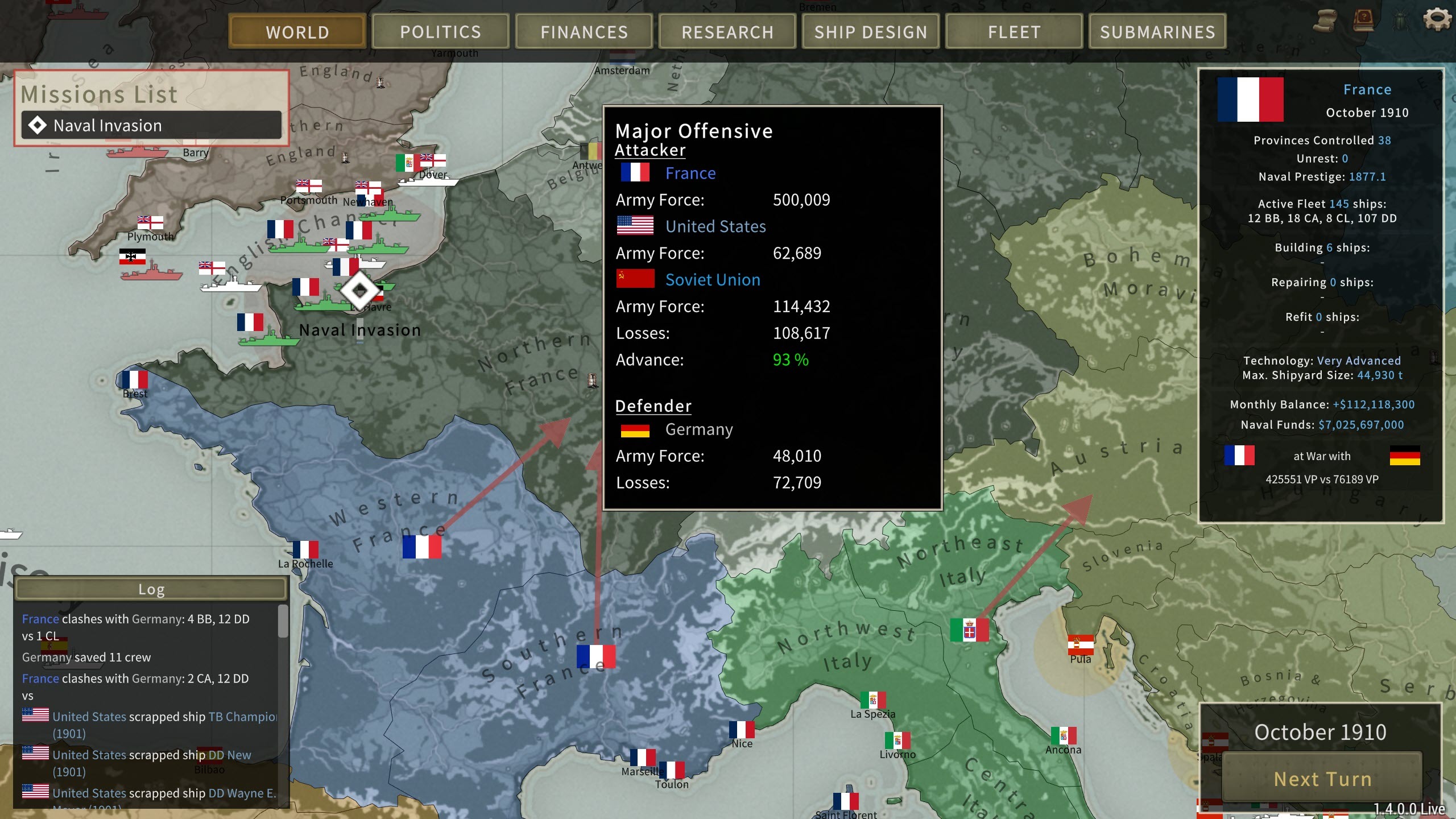Image resolution: width=1456 pixels, height=819 pixels.
Task: Click the bug report beetle icon
Action: coord(1400,21)
